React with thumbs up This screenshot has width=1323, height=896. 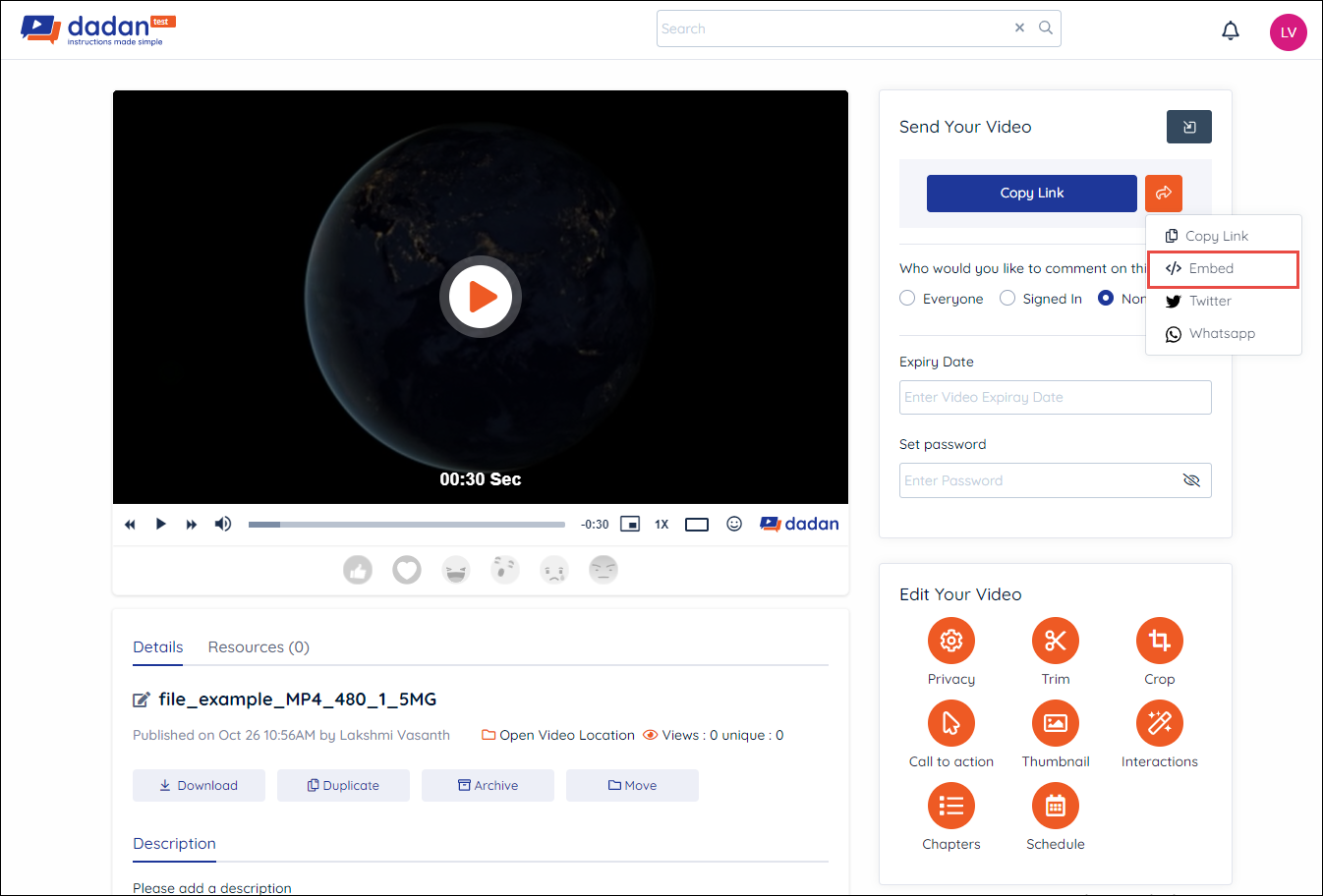pyautogui.click(x=358, y=570)
